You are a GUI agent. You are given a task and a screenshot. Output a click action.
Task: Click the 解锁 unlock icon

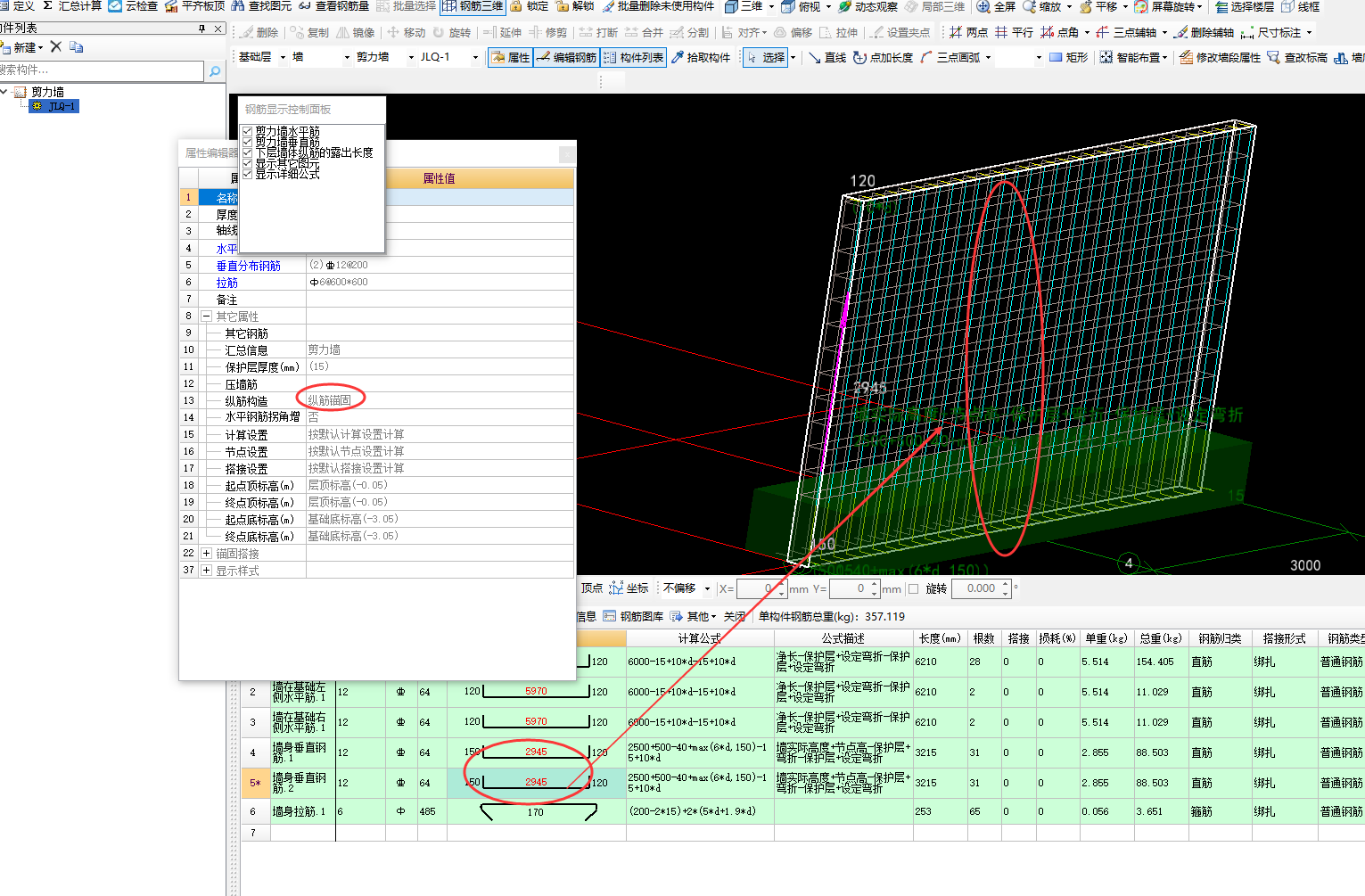tap(563, 6)
